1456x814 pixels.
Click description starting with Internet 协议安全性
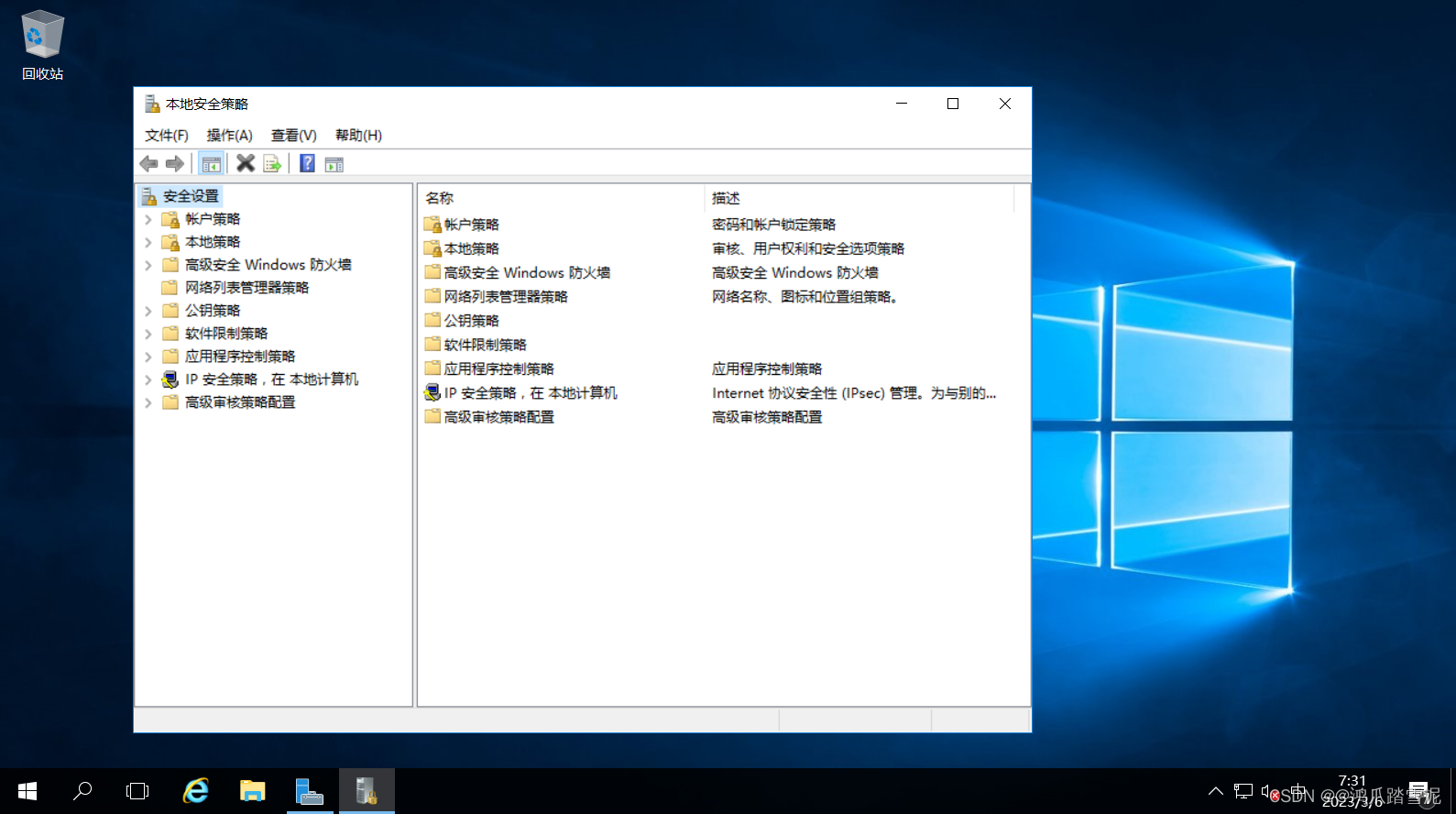click(x=854, y=392)
